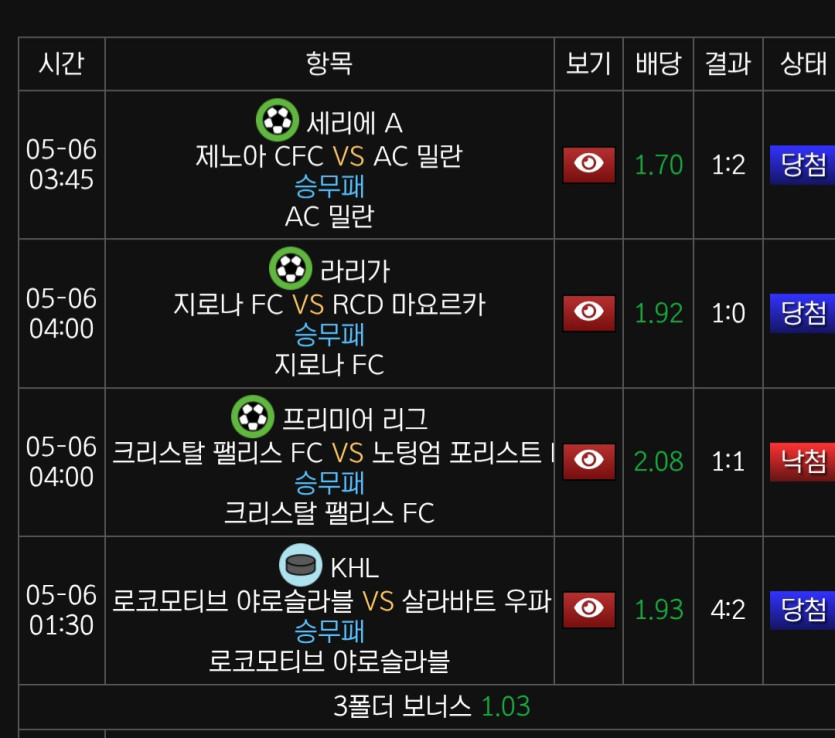Open the eye view button for the 크리스탈 팰리스 match

[588, 461]
